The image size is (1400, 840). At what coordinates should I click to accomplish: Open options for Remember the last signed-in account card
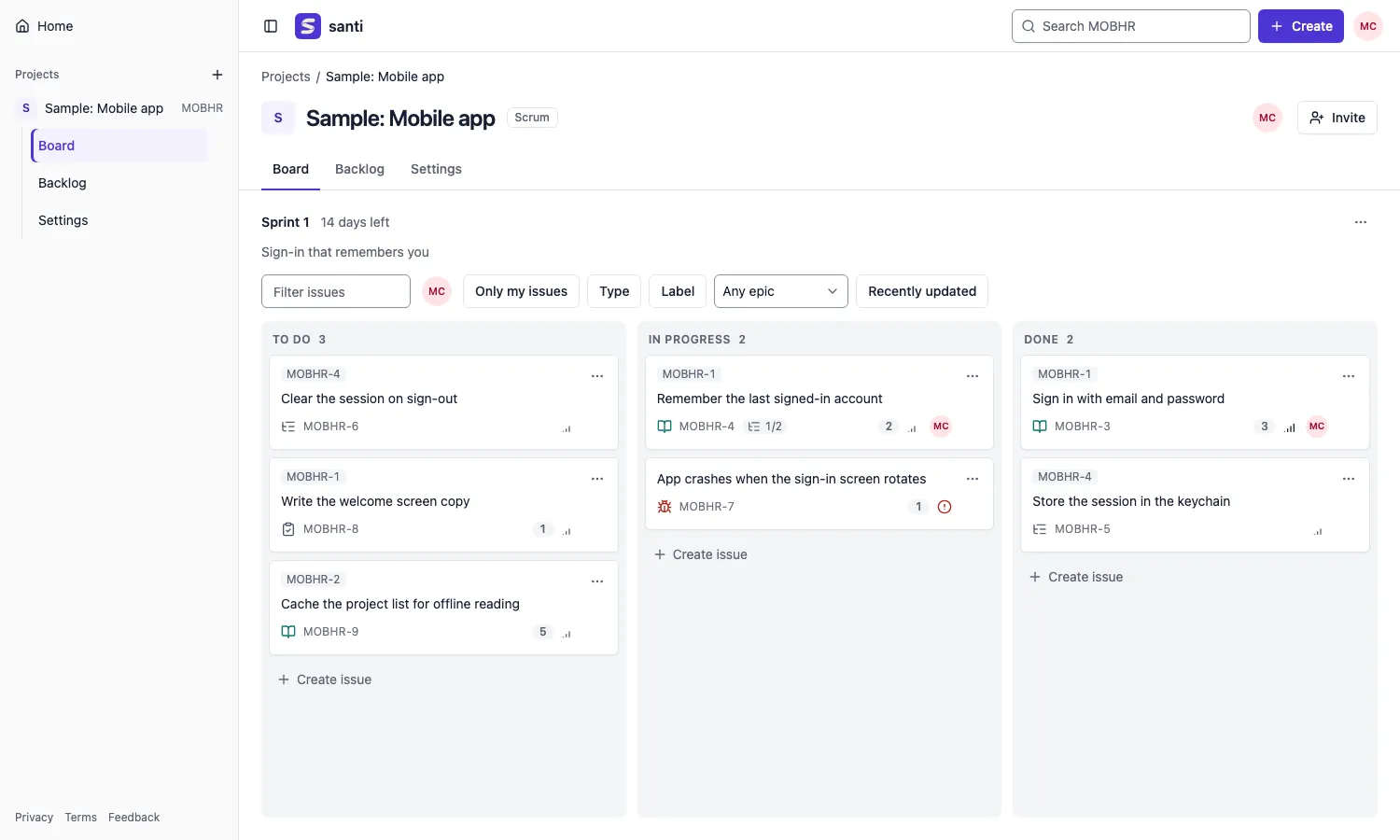[973, 376]
